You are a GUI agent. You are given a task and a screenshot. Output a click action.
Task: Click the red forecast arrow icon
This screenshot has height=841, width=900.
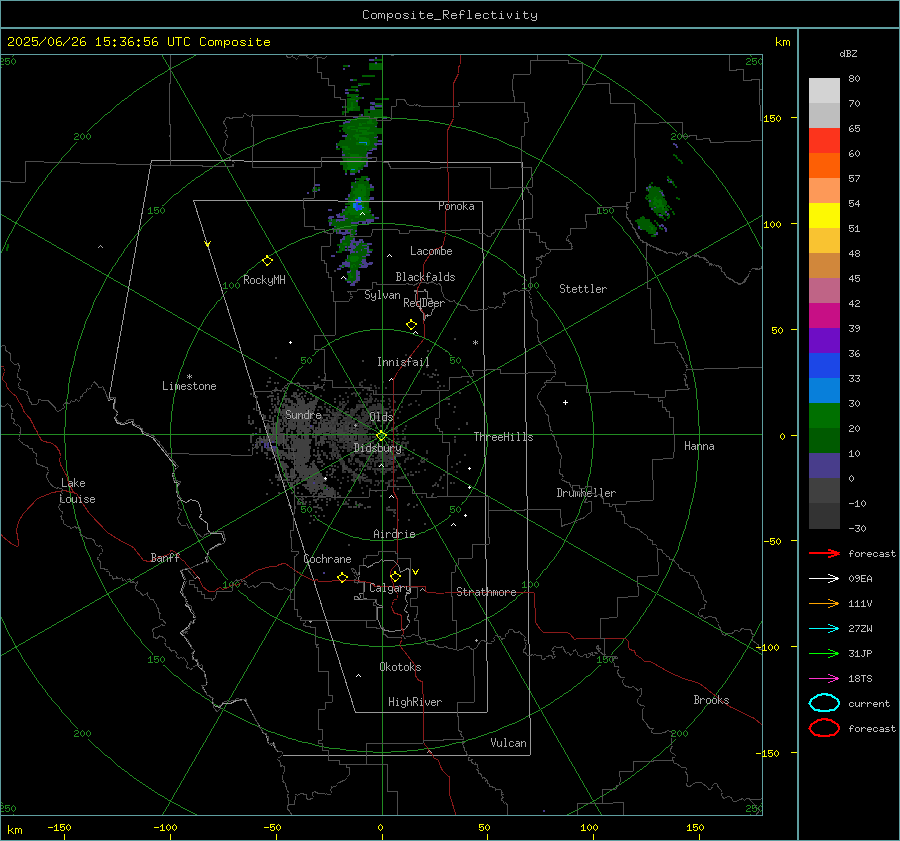(x=824, y=553)
